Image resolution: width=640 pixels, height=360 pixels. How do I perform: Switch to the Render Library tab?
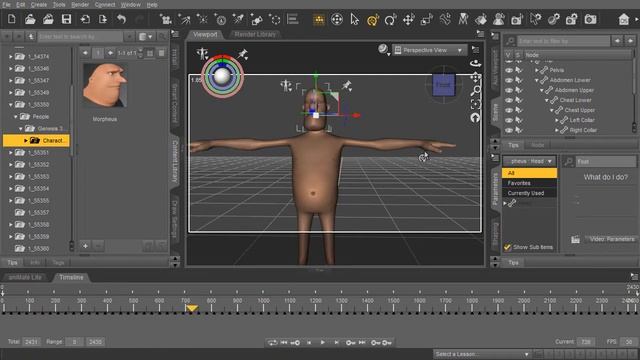pyautogui.click(x=255, y=35)
